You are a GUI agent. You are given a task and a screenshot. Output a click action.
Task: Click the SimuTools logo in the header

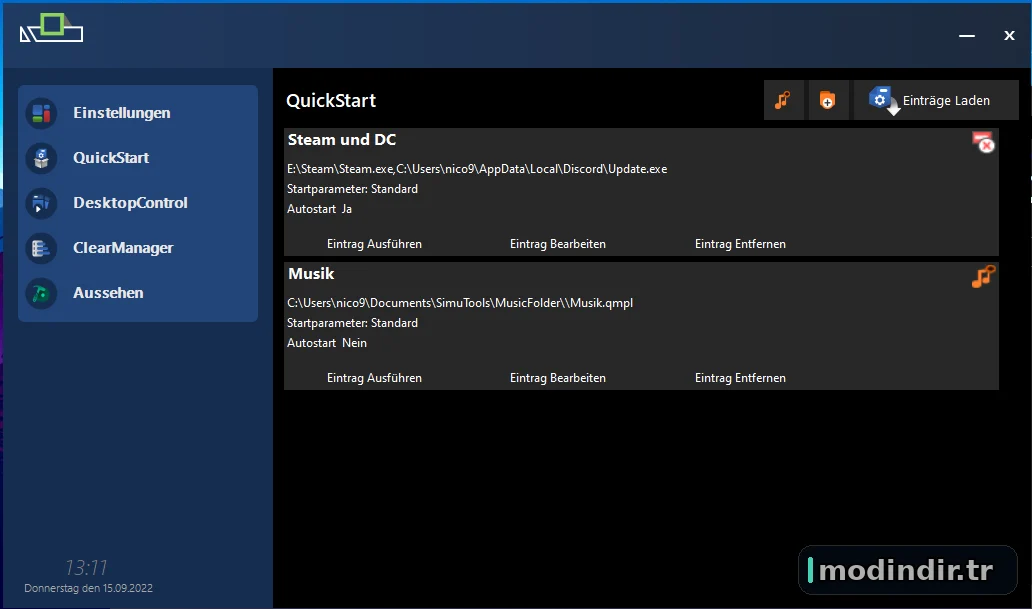51,28
